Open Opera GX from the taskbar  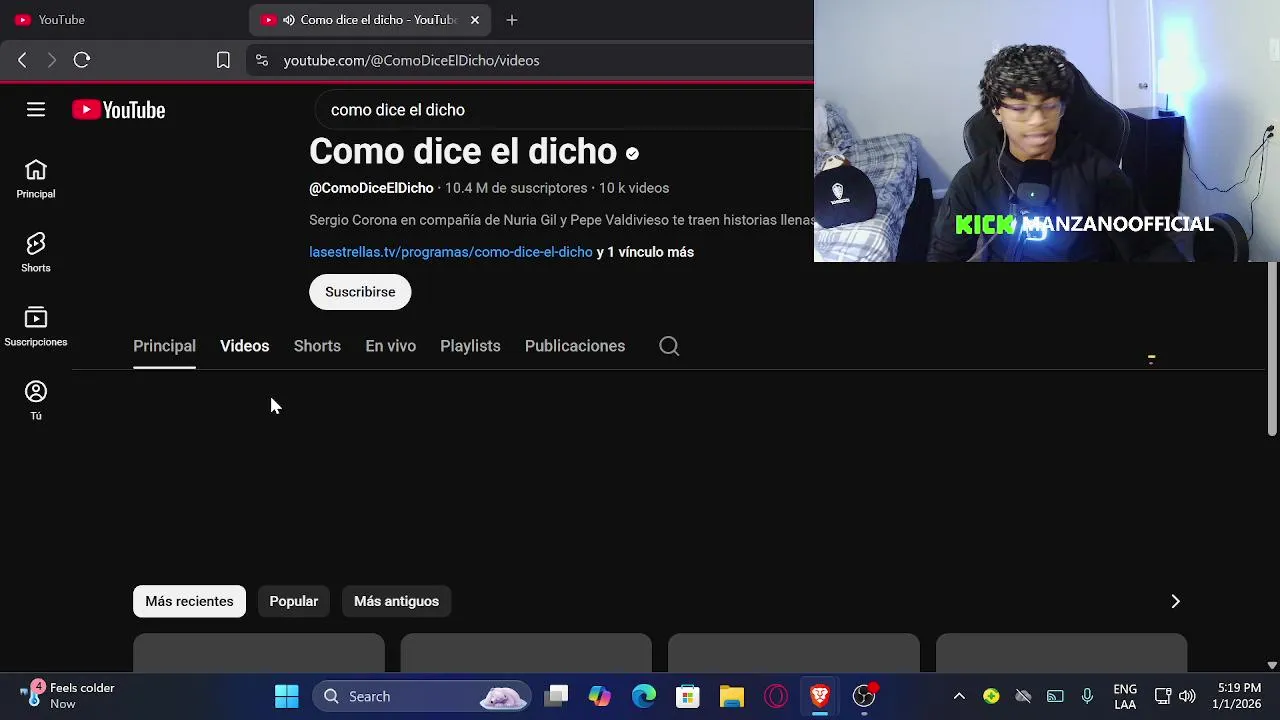(x=776, y=696)
